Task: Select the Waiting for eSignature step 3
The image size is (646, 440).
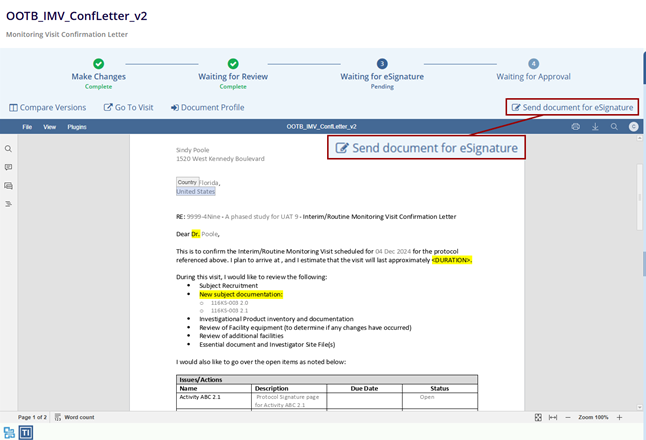Action: click(x=382, y=64)
